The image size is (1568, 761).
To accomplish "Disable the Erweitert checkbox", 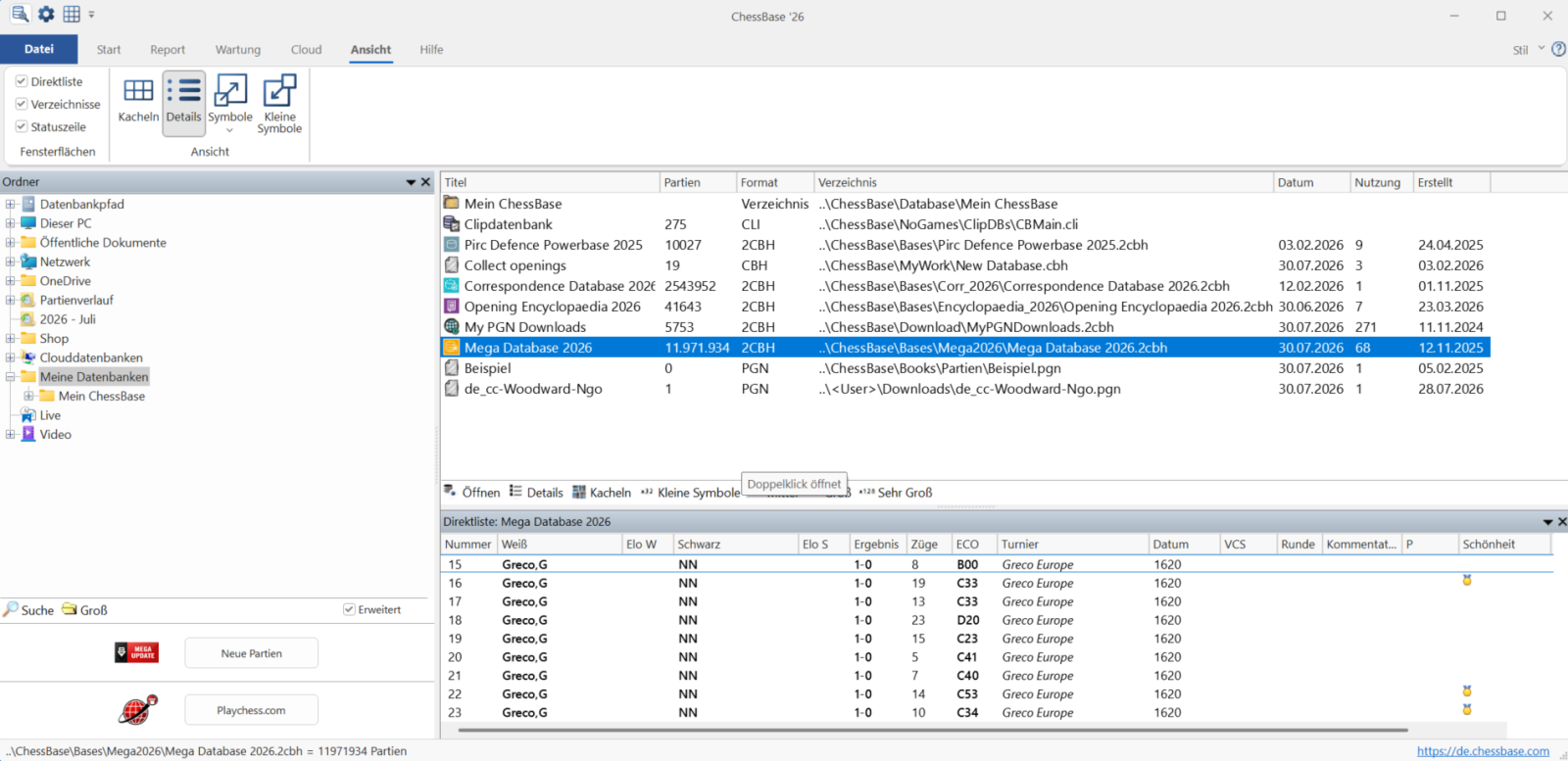I will [349, 609].
